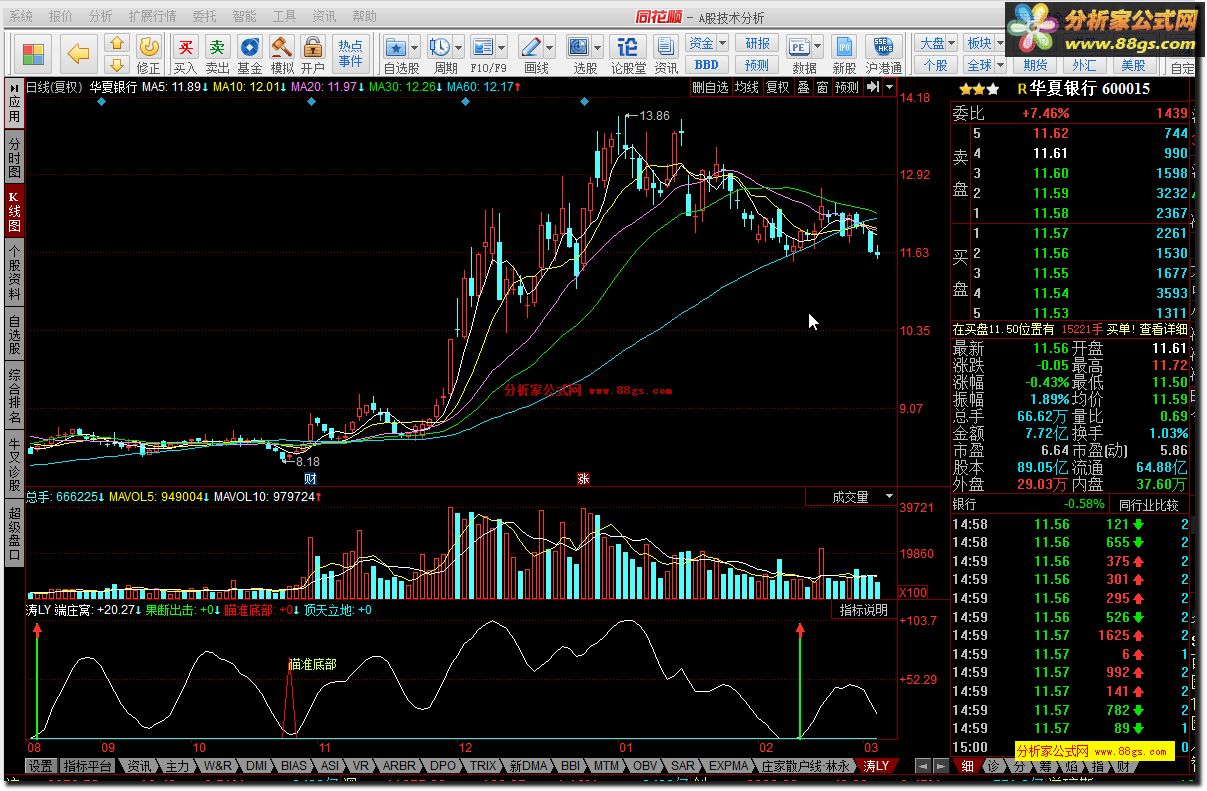Click the 指标平台 bottom tab
1207x791 pixels.
(87, 766)
